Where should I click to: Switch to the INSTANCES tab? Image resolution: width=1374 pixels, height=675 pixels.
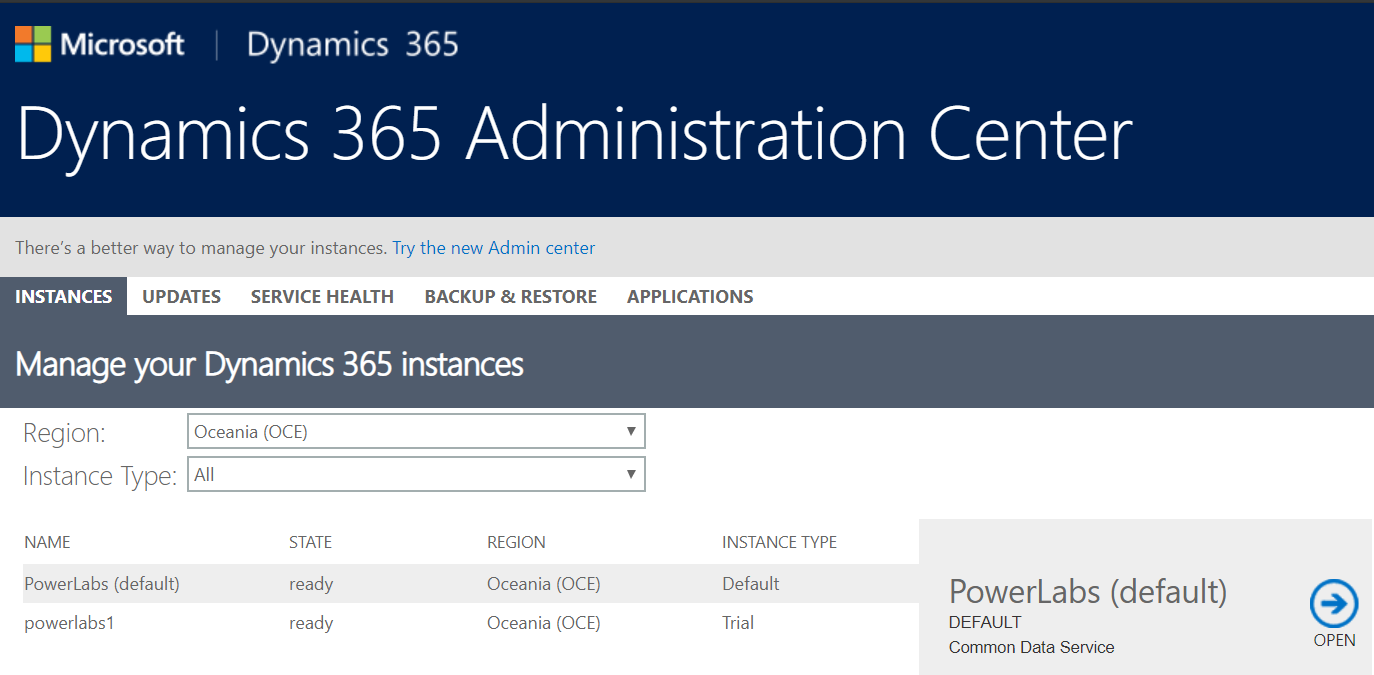pos(63,297)
